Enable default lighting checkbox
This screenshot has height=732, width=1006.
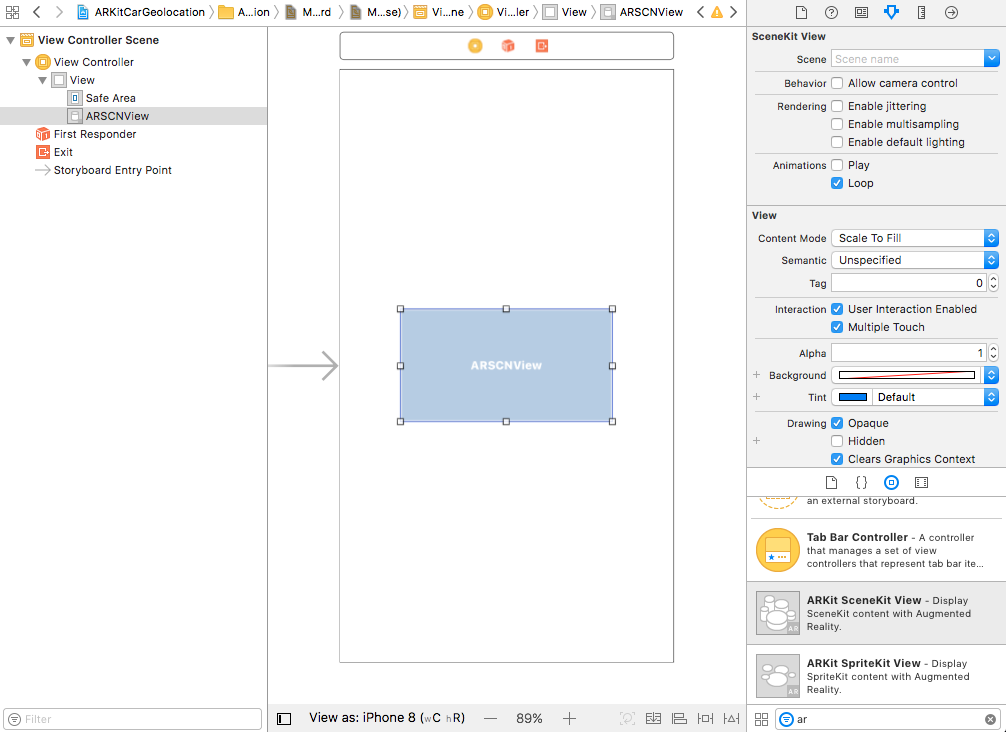[837, 142]
